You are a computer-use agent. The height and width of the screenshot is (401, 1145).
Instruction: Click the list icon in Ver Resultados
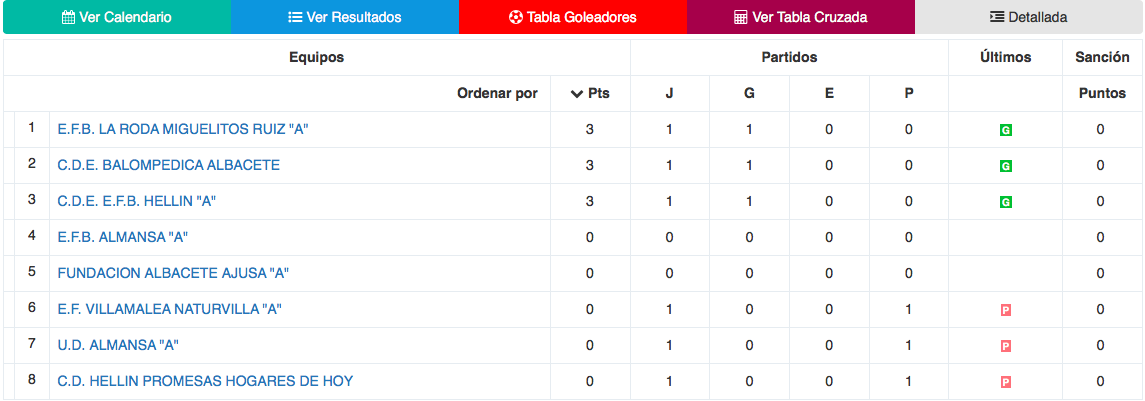(x=295, y=18)
